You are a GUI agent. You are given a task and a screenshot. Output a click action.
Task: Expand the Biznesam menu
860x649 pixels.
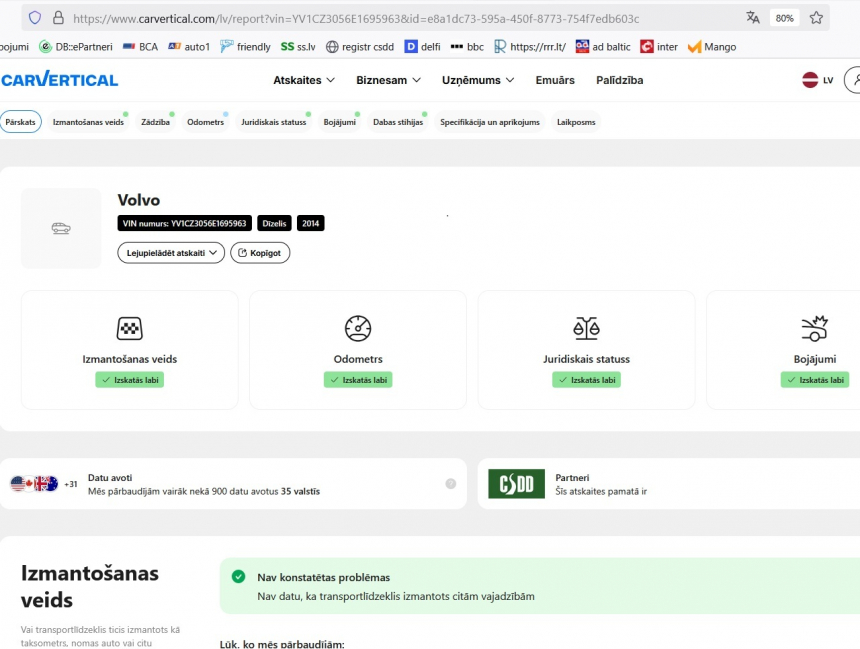point(388,80)
